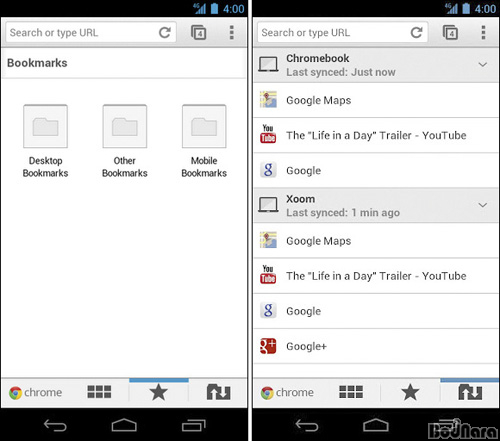Tap the reload icon in left screen's URL bar
Image resolution: width=500 pixels, height=441 pixels.
tap(165, 33)
